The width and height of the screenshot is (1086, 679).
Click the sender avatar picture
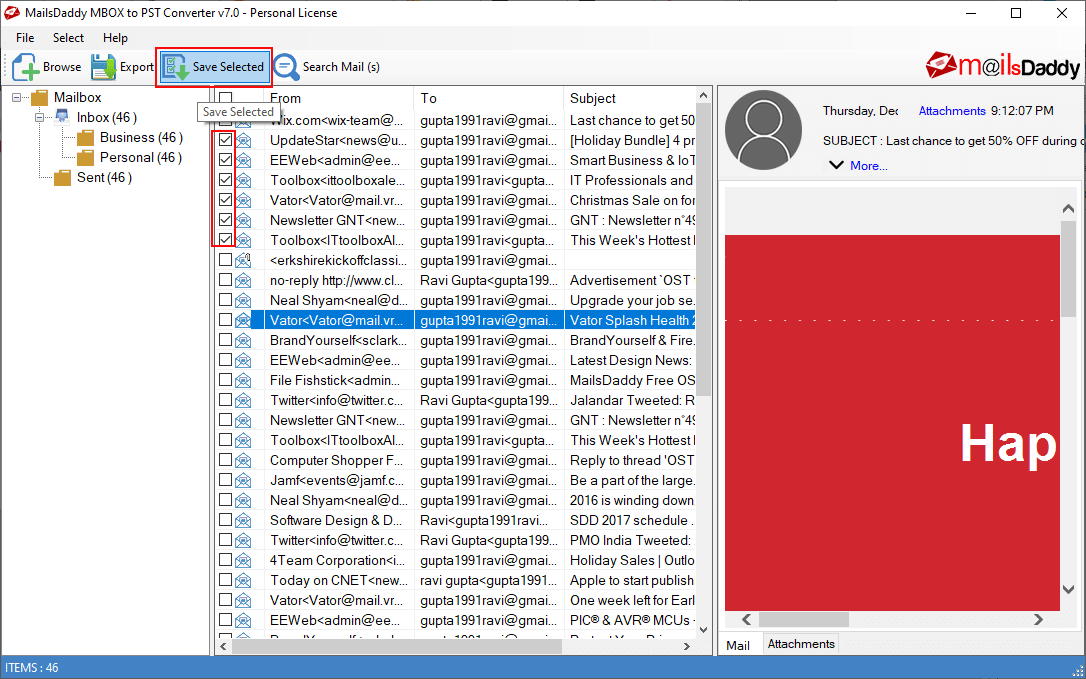(763, 130)
